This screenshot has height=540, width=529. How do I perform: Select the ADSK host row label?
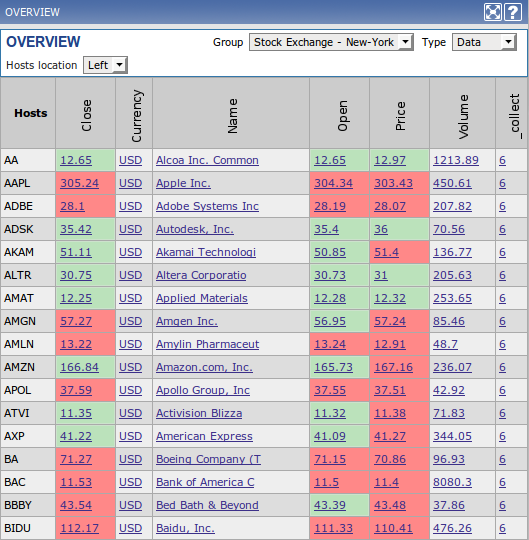[19, 229]
